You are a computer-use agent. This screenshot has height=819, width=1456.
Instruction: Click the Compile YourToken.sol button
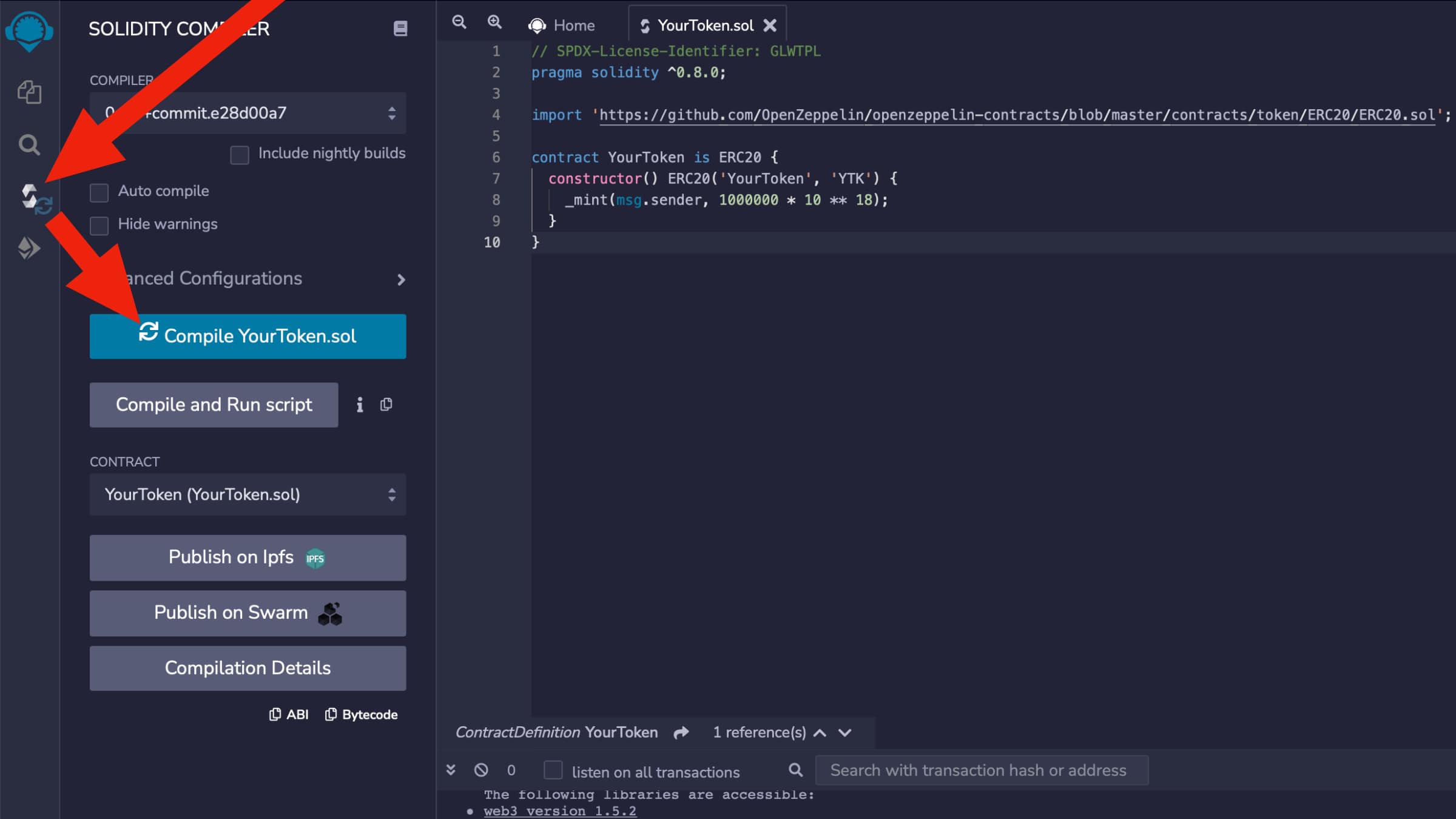tap(248, 336)
